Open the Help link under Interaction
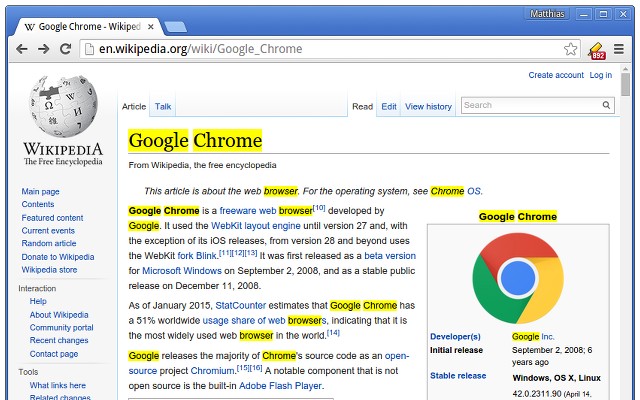 [x=38, y=301]
